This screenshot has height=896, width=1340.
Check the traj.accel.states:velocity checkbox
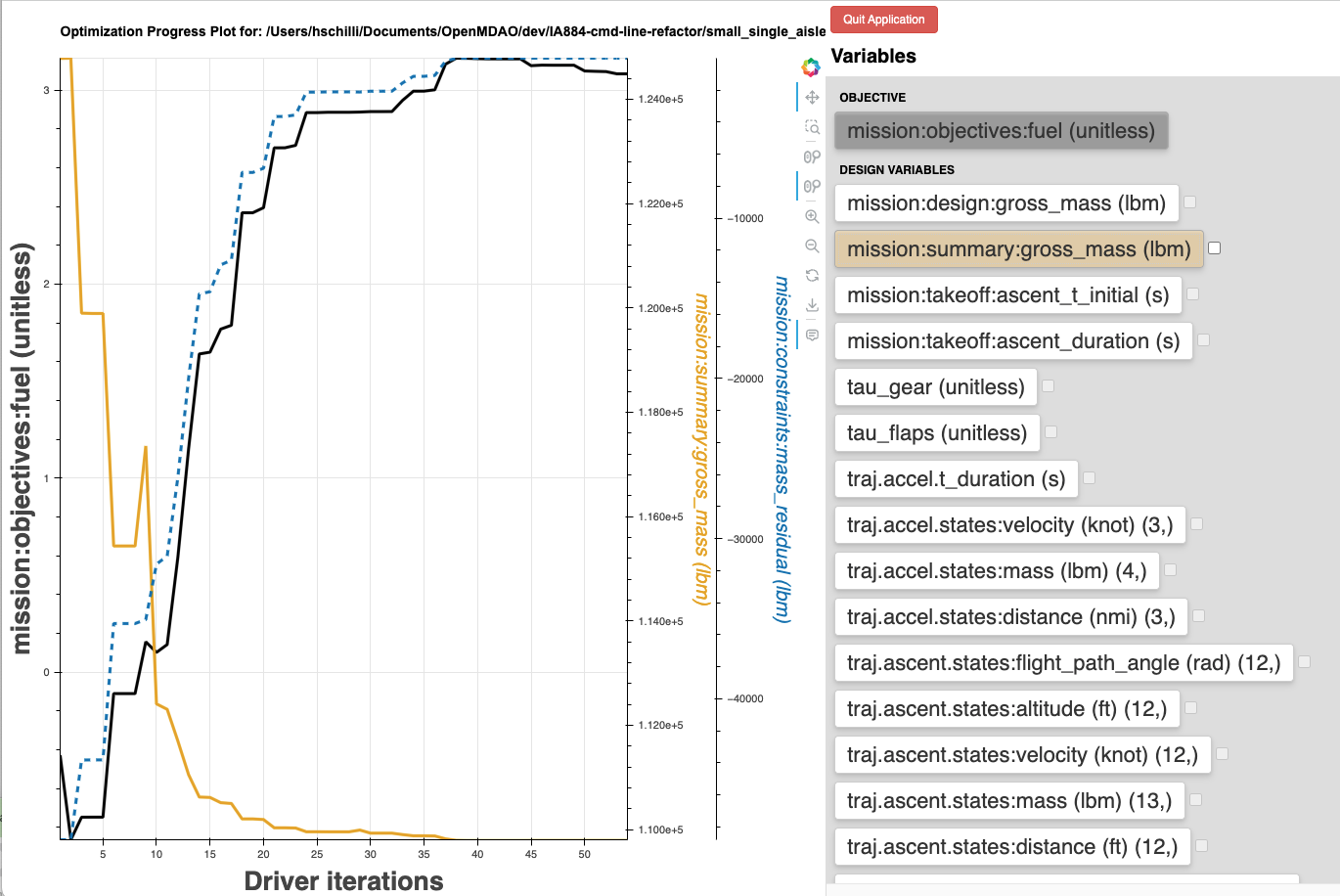(x=1197, y=524)
